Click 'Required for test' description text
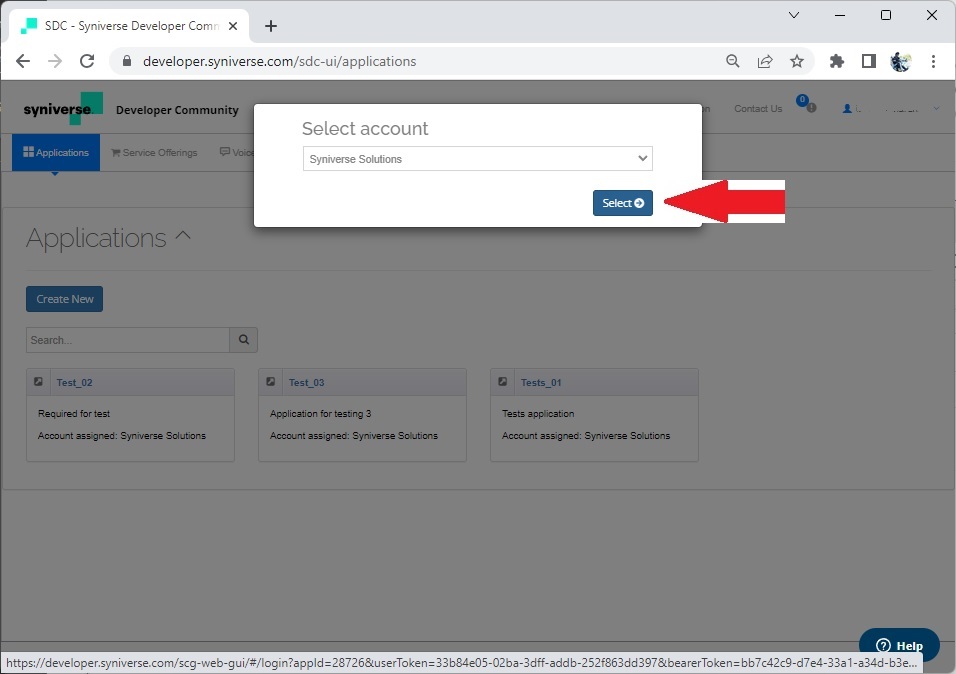The height and width of the screenshot is (674, 956). click(74, 414)
